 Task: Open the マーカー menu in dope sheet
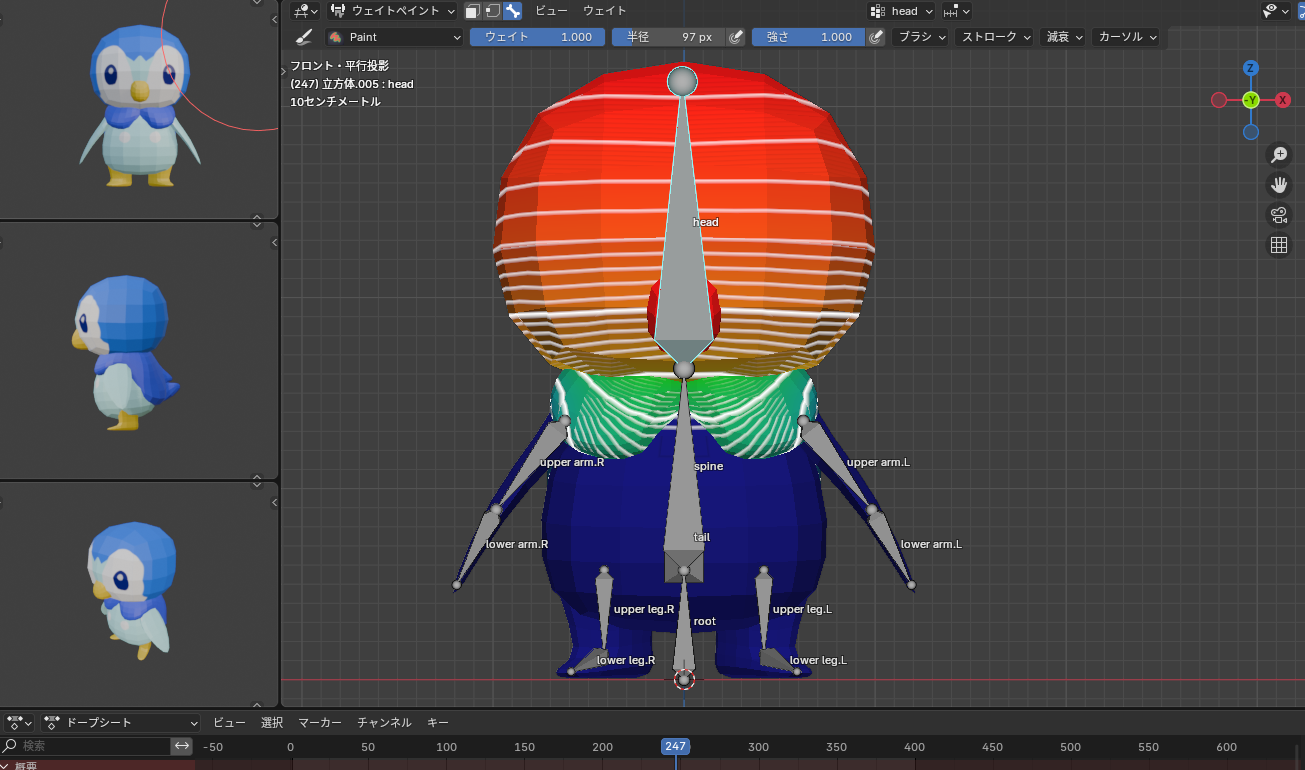320,722
